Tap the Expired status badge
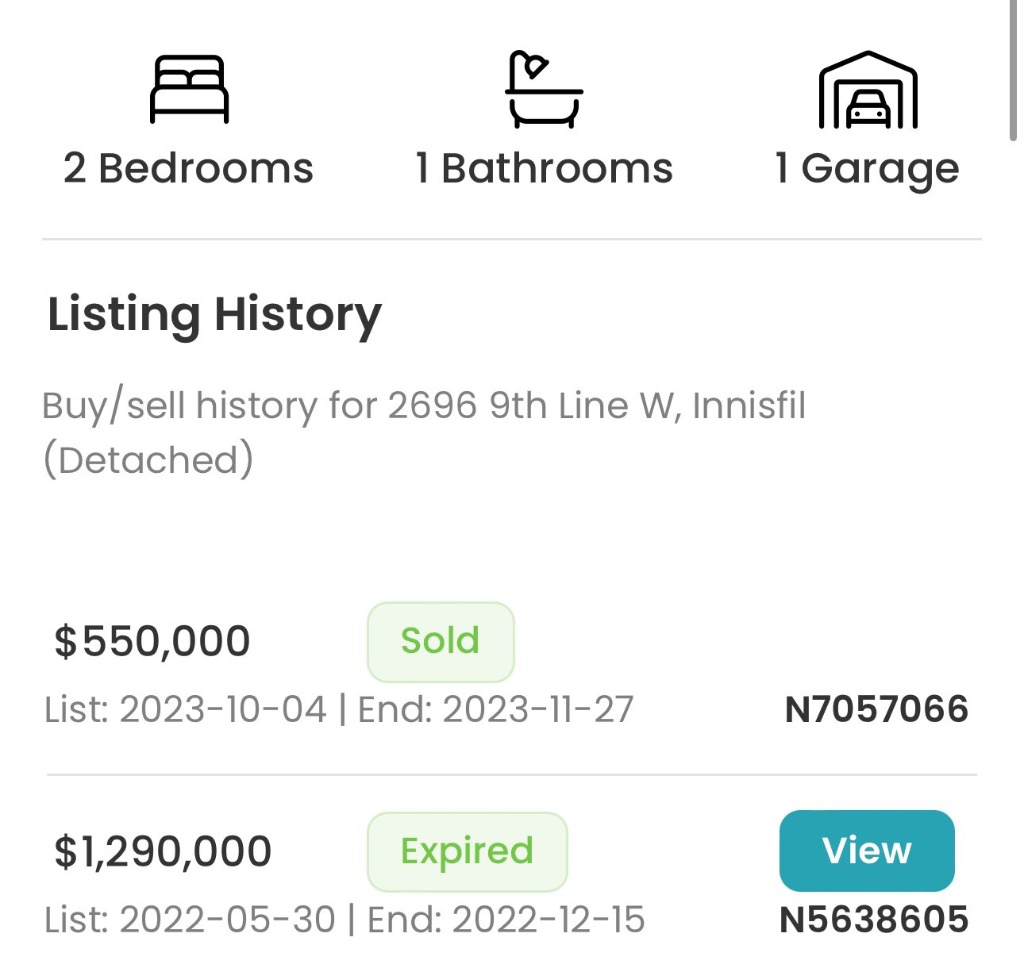1024x968 pixels. pyautogui.click(x=467, y=851)
